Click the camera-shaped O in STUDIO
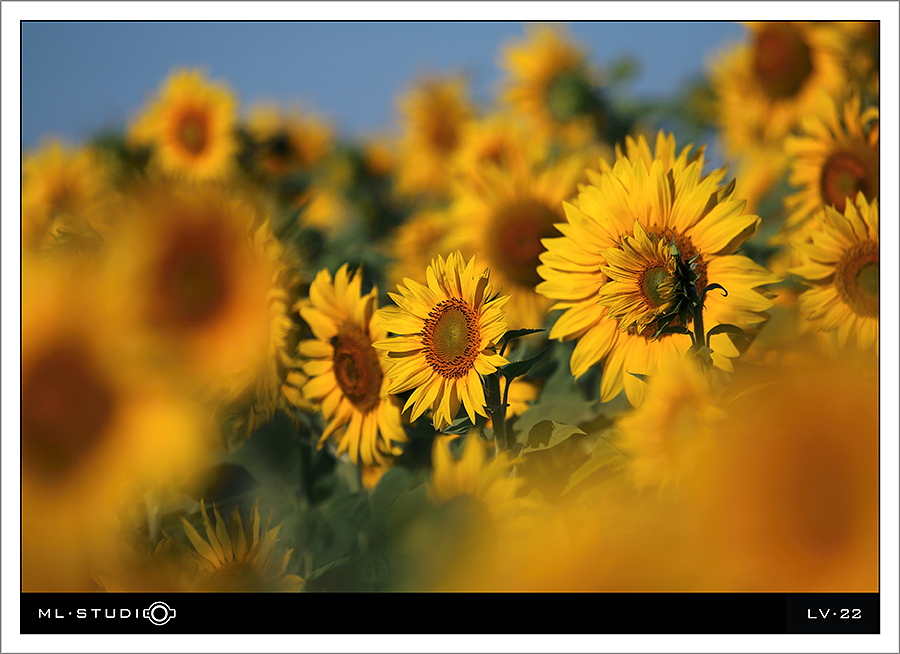Image resolution: width=900 pixels, height=654 pixels. [160, 613]
